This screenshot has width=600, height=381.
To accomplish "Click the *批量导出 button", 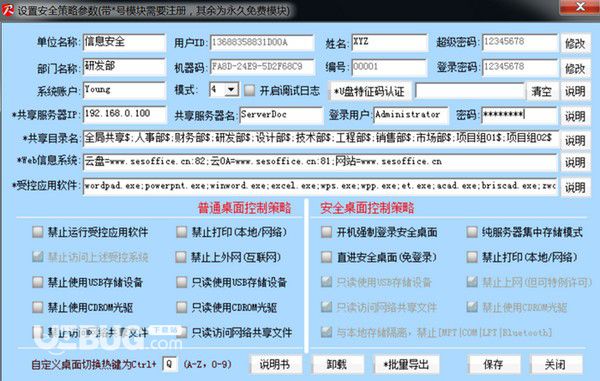I will [x=406, y=364].
